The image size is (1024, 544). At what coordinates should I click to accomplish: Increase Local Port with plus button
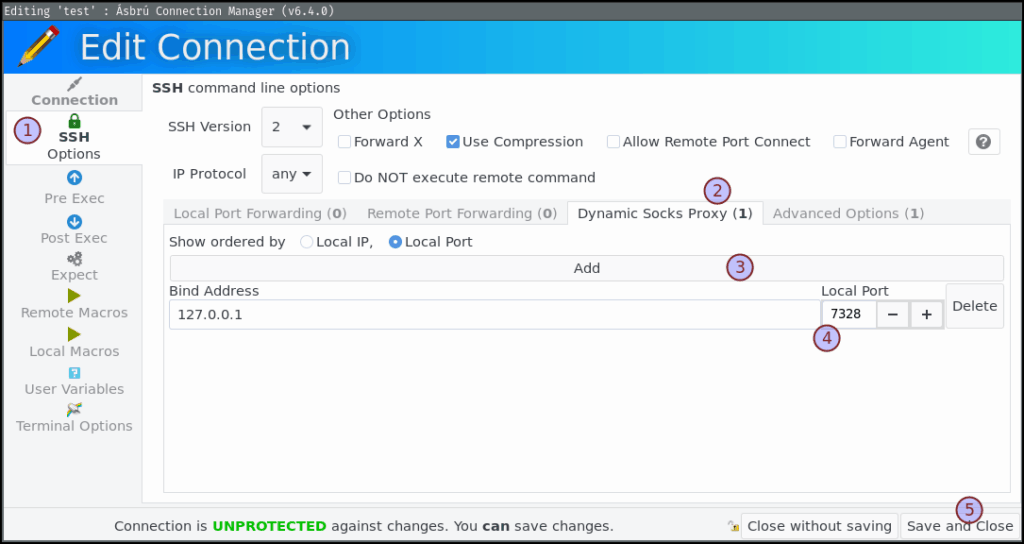(927, 315)
